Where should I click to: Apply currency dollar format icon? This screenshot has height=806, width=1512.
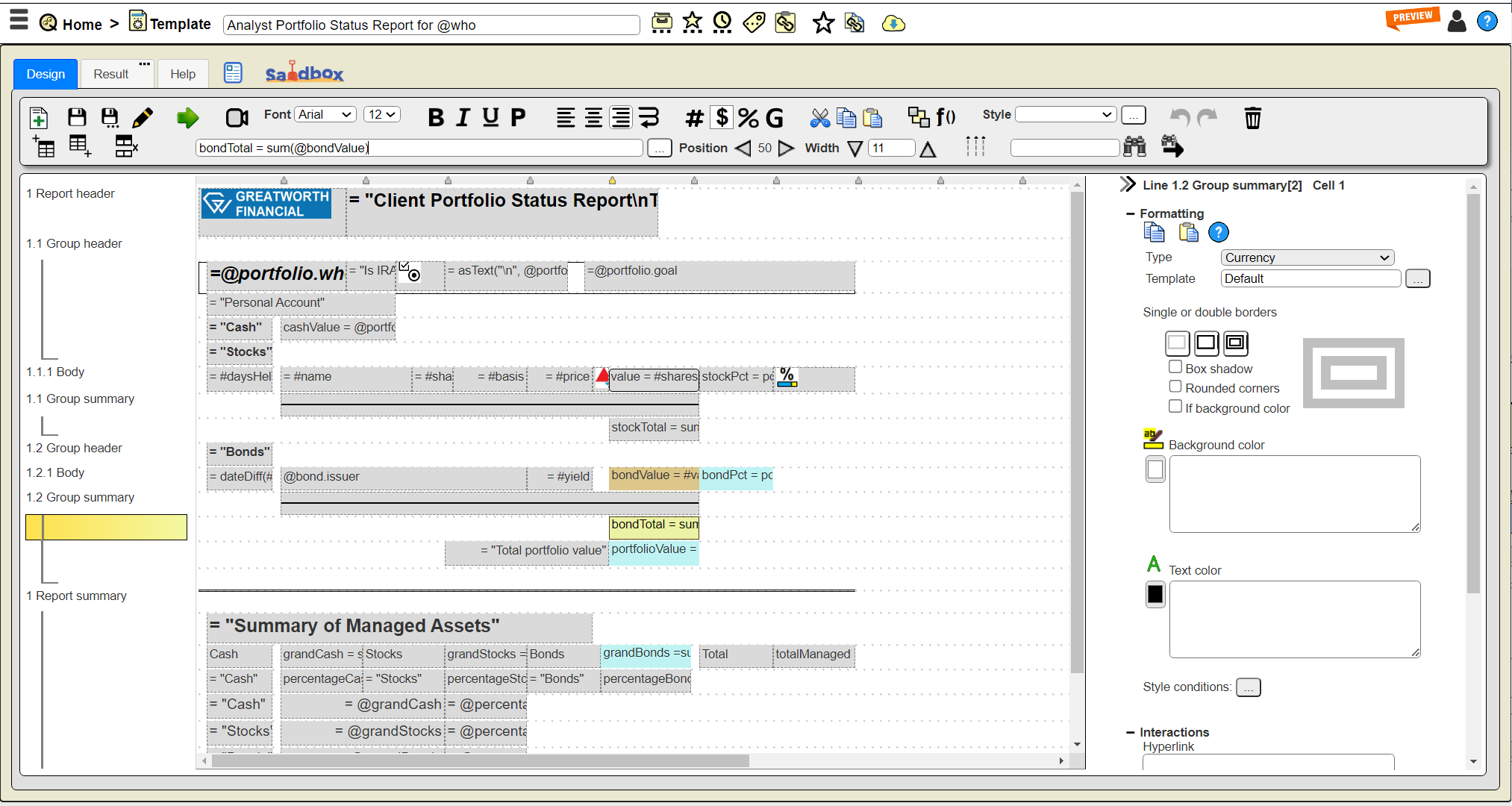[x=722, y=117]
